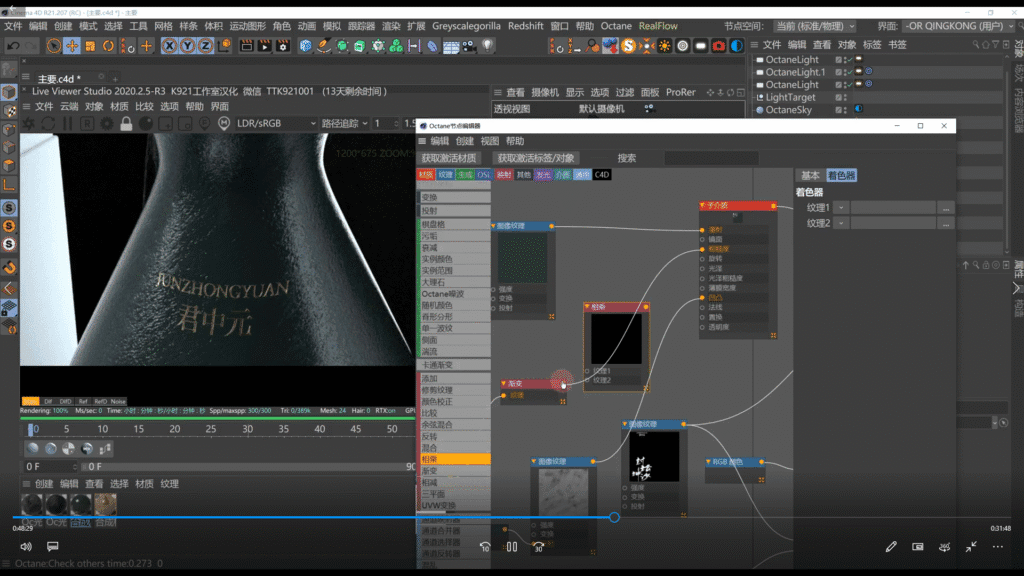Pause the Live Viewer render
Screen dimensions: 1024x576
[66, 123]
